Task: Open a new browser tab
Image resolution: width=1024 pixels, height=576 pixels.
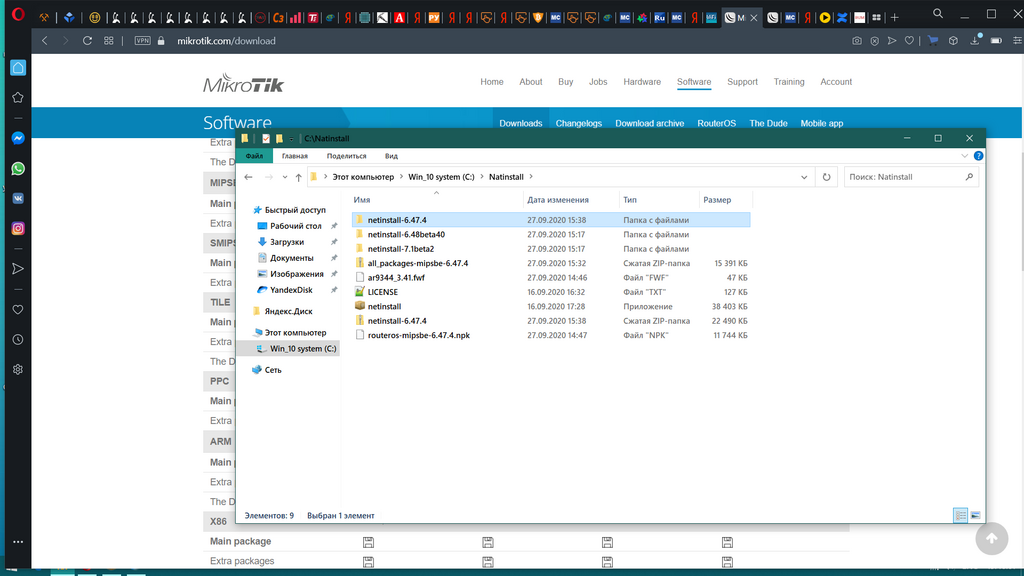Action: [895, 18]
